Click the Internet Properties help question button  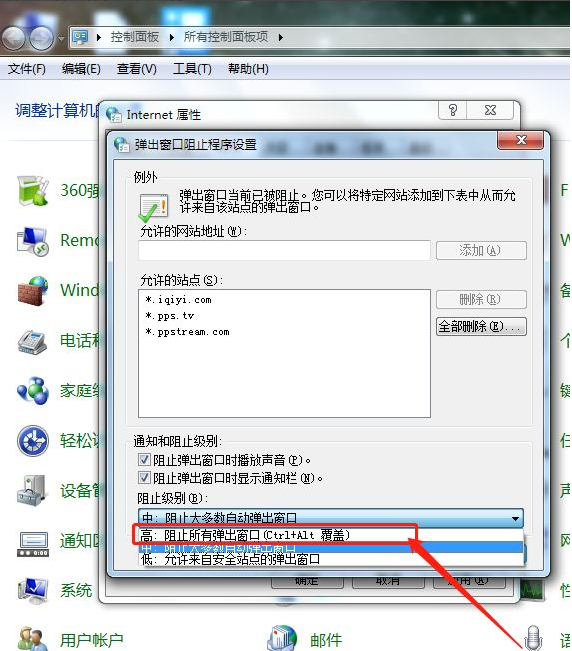(453, 110)
